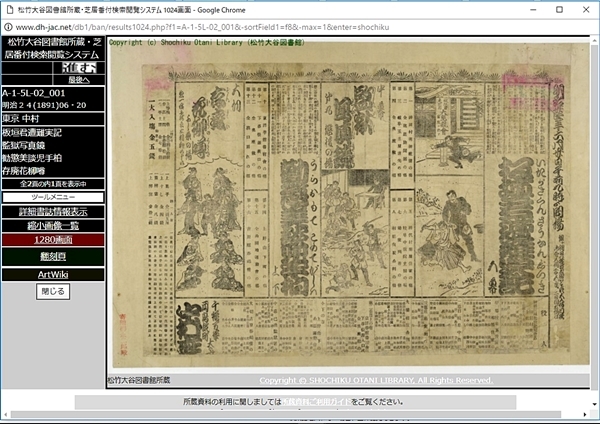The width and height of the screenshot is (600, 424).
Task: Open the 縮小画像一覧 thumbnail list
Action: coord(52,226)
